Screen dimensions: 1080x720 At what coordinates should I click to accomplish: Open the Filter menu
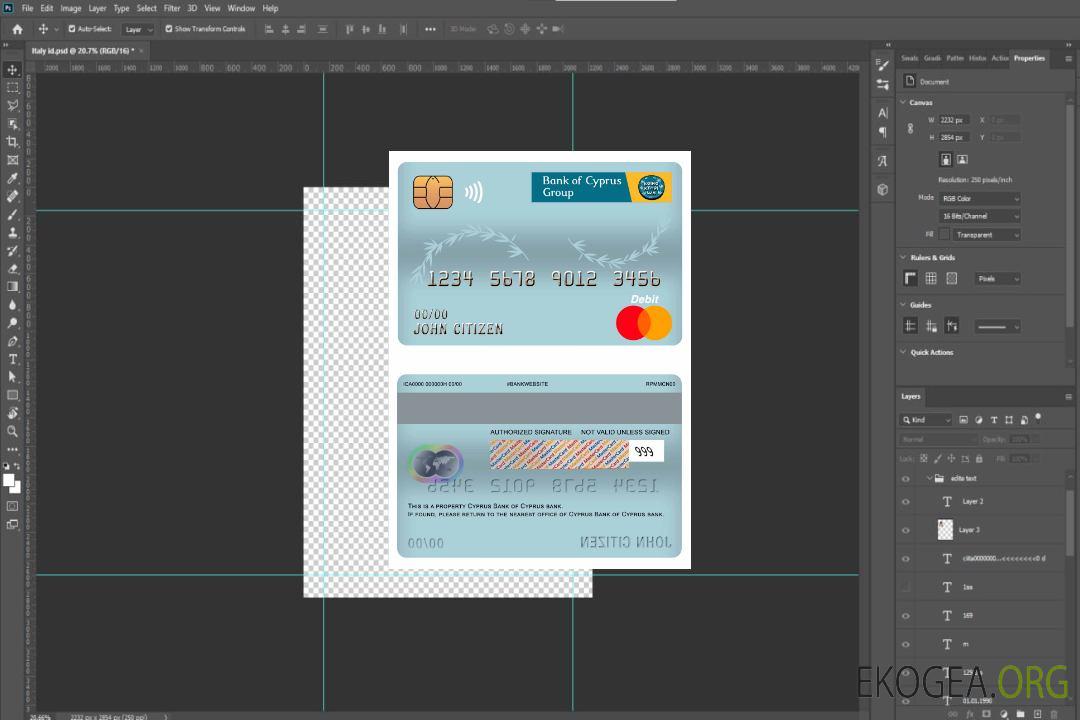click(x=172, y=8)
